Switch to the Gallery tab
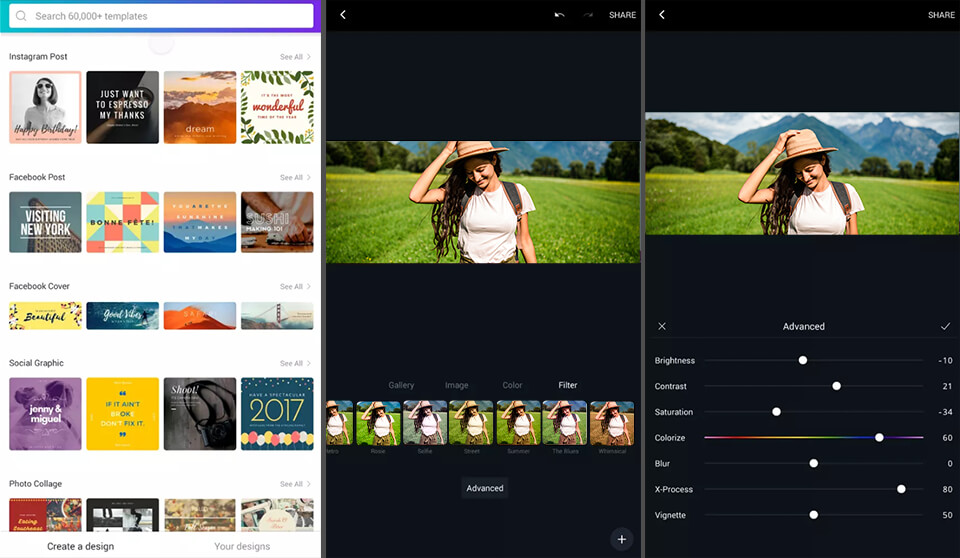Screen dimensions: 960x558 pyautogui.click(x=401, y=385)
